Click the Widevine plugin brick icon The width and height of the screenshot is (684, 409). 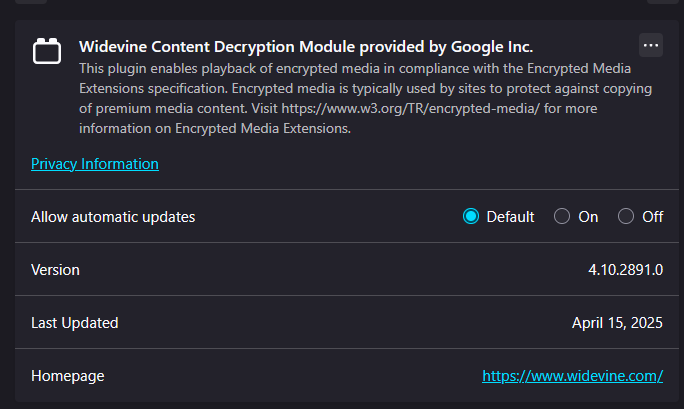click(x=47, y=51)
